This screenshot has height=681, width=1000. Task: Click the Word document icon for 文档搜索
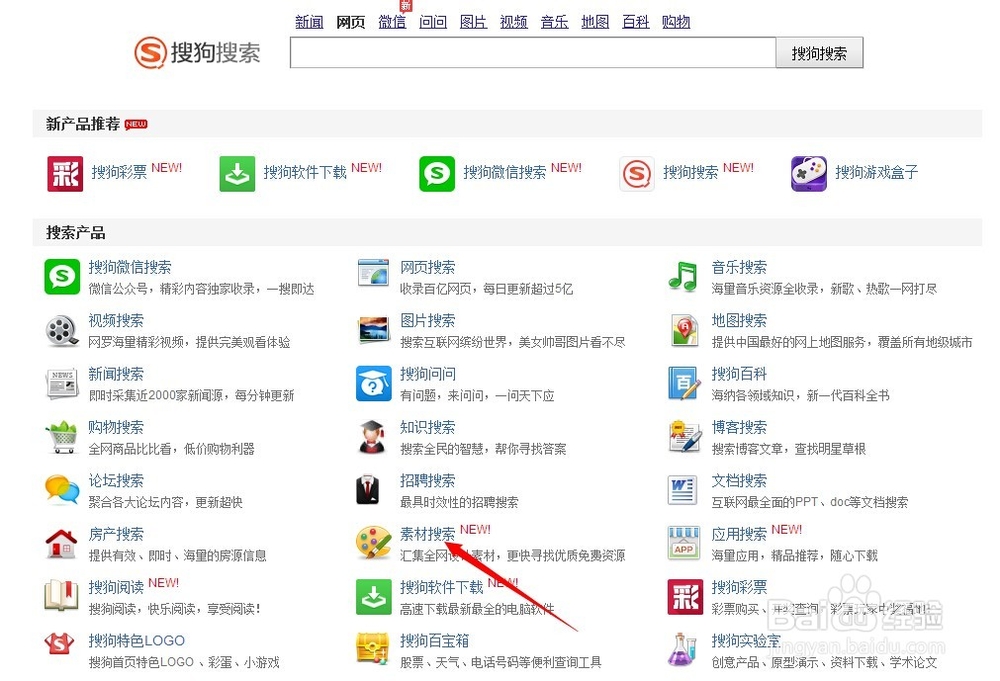(682, 490)
